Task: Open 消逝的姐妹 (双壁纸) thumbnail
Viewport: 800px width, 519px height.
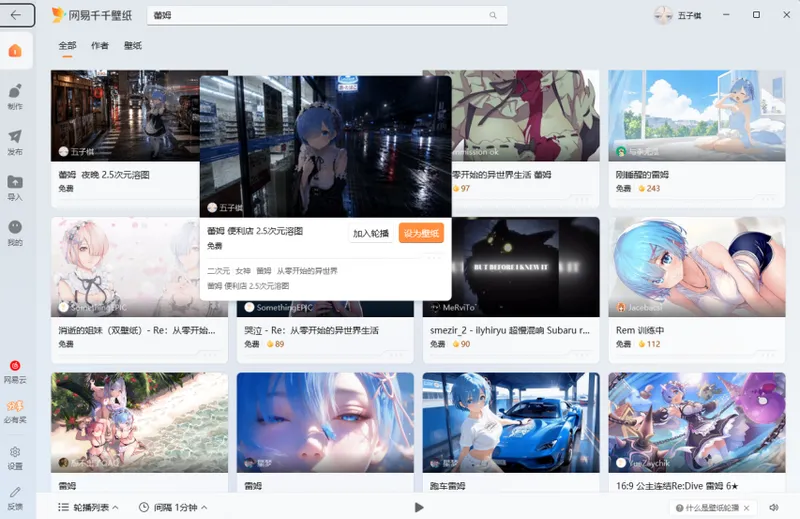Action: point(125,267)
